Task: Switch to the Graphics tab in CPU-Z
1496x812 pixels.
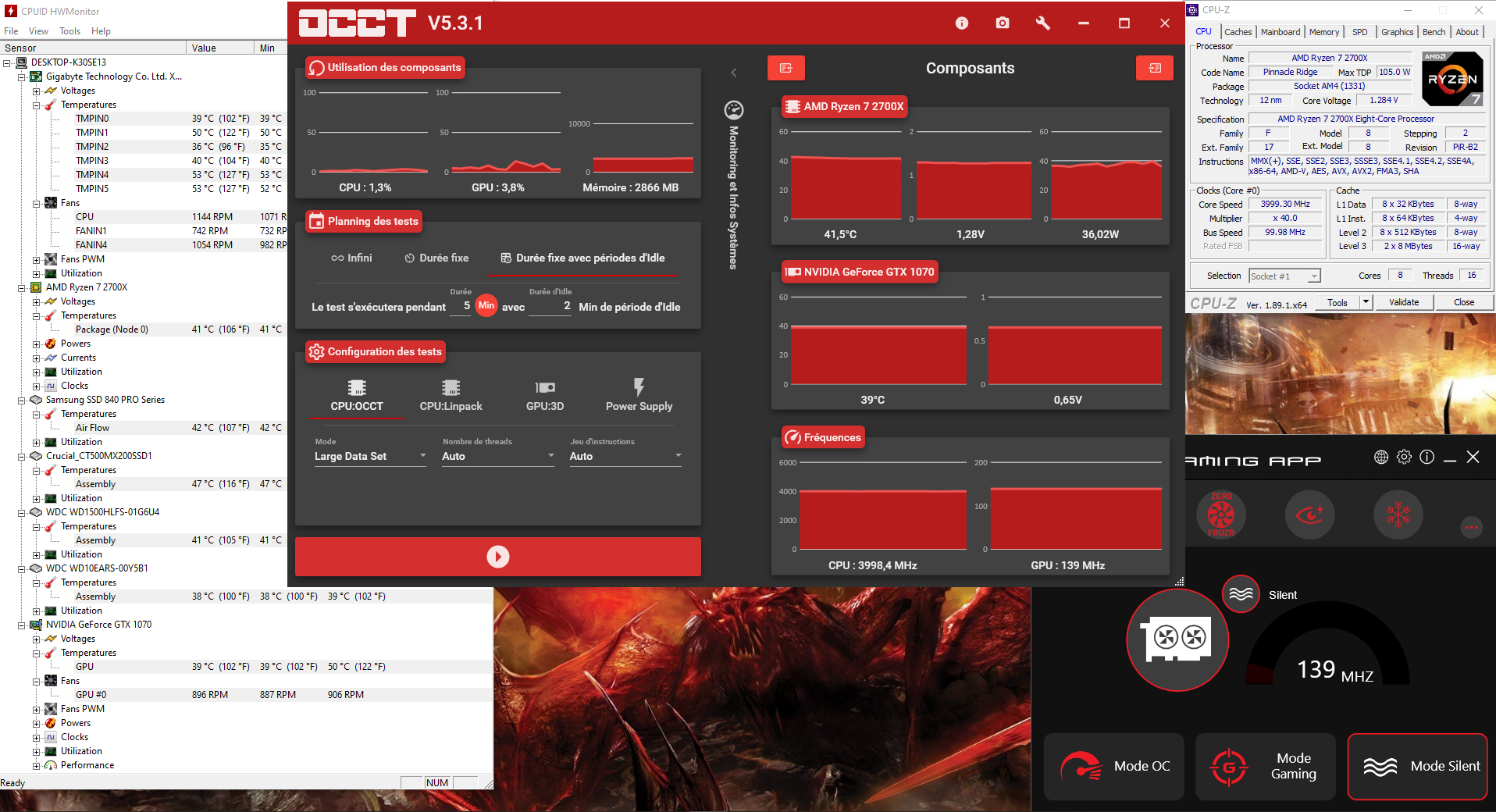Action: click(1397, 32)
